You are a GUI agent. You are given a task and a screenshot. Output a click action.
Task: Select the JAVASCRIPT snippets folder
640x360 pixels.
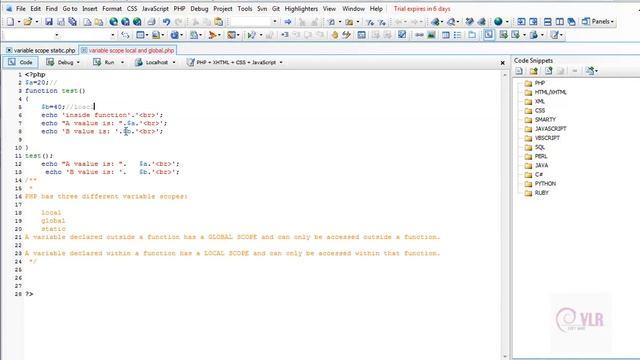[546, 129]
